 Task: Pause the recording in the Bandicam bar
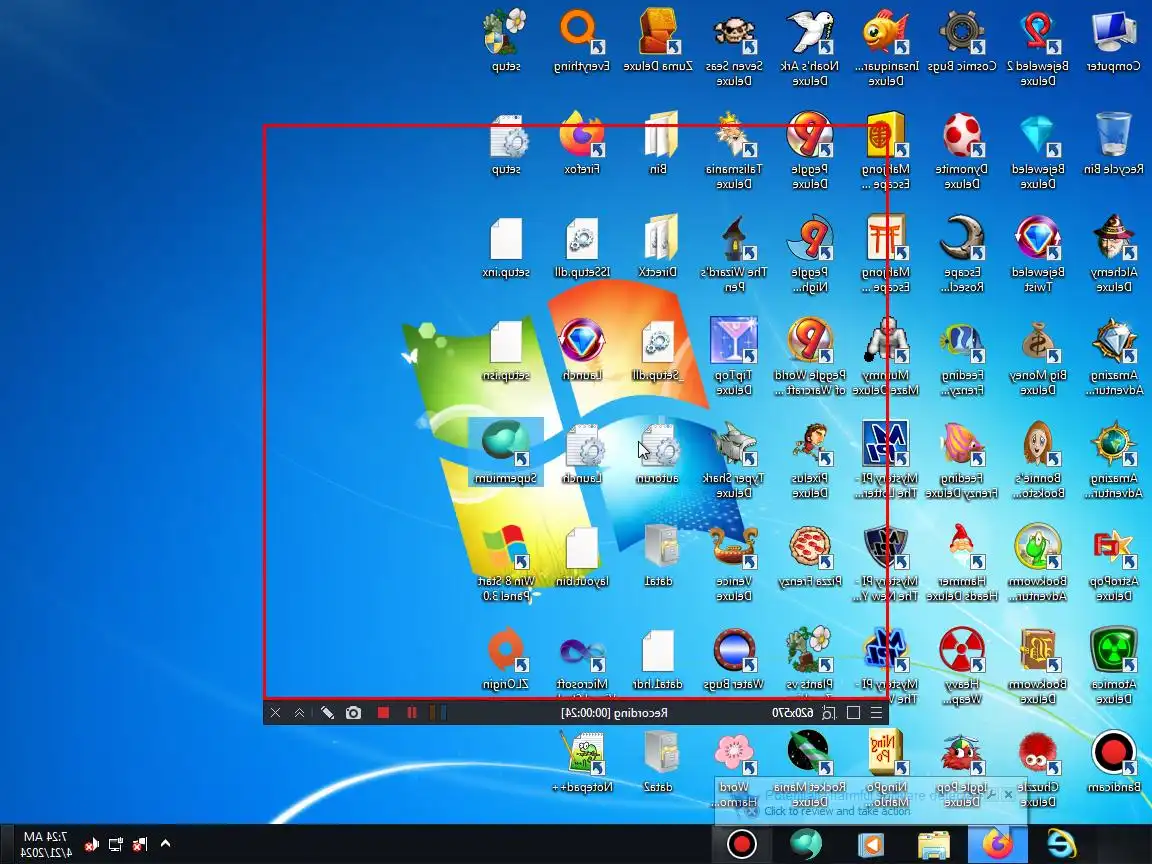pyautogui.click(x=411, y=713)
